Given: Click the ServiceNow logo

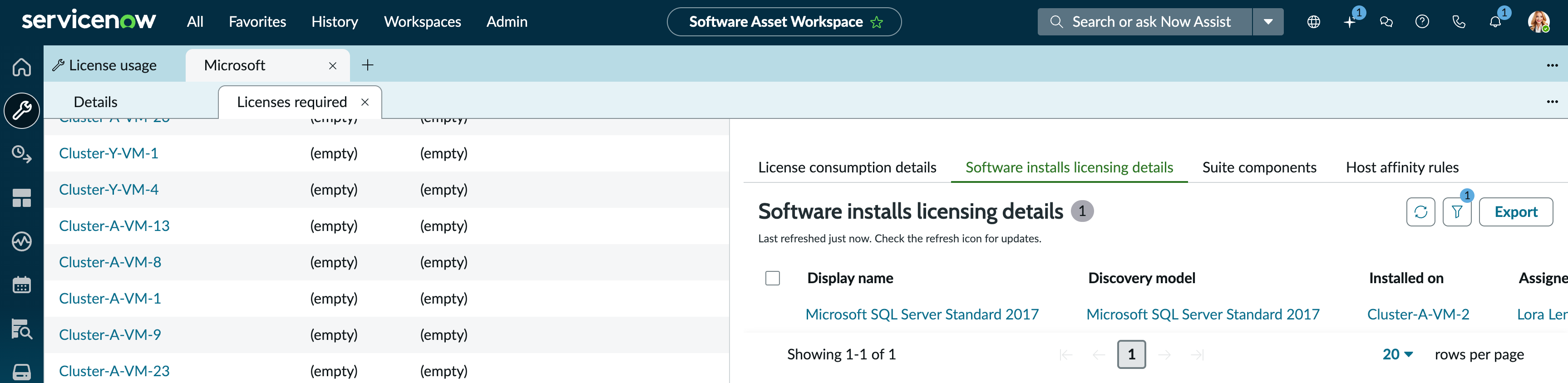Looking at the screenshot, I should tap(89, 20).
